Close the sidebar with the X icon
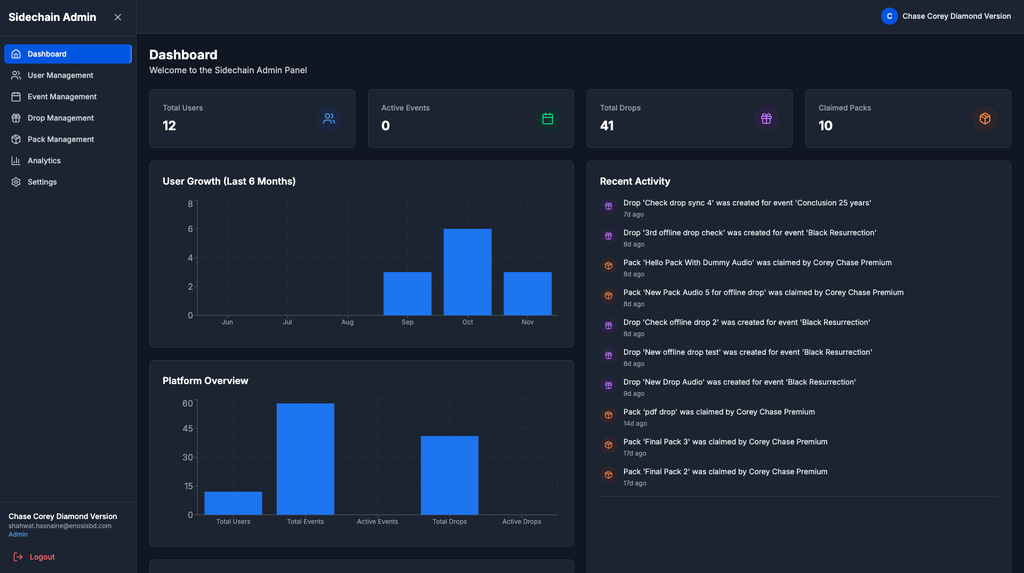This screenshot has height=573, width=1024. [118, 17]
